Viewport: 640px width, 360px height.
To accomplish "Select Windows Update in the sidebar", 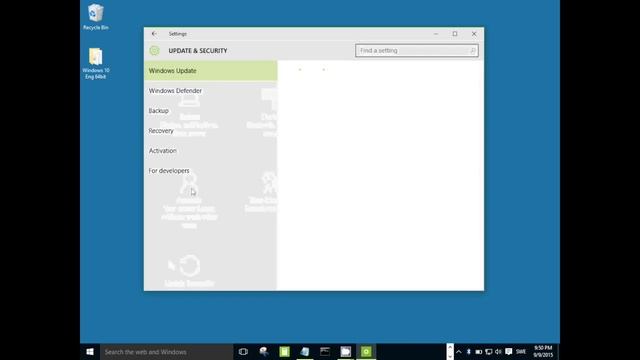I will (211, 71).
